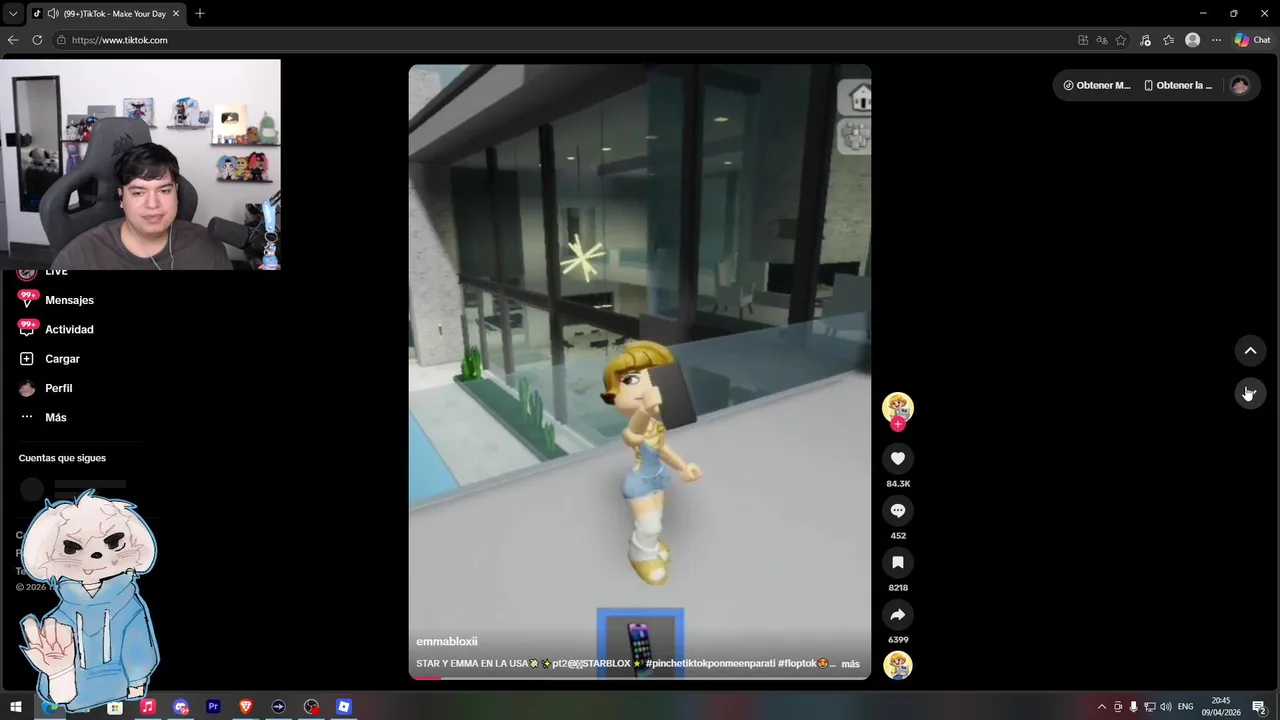Open the profile avatar at top right
The width and height of the screenshot is (1280, 720).
[x=1240, y=85]
